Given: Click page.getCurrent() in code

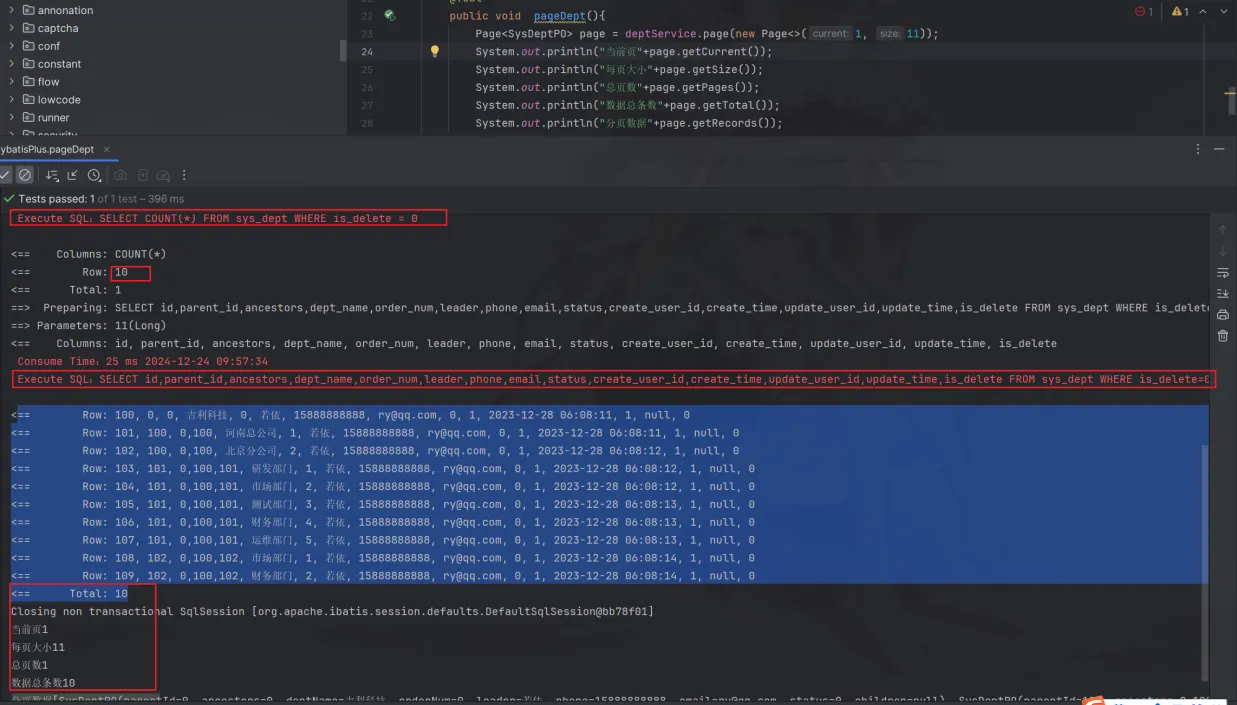Looking at the screenshot, I should click(717, 52).
